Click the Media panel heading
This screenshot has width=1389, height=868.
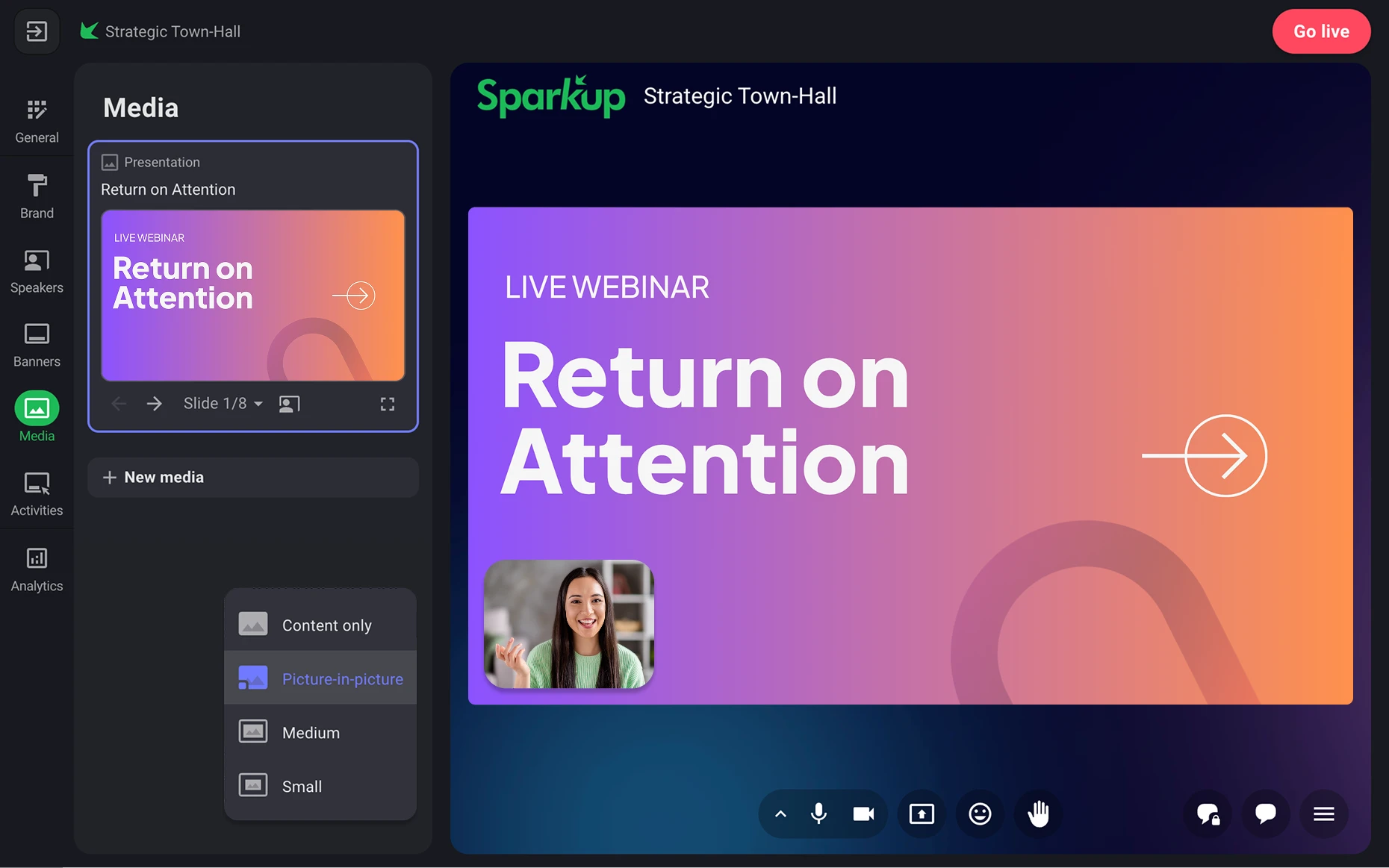point(141,108)
